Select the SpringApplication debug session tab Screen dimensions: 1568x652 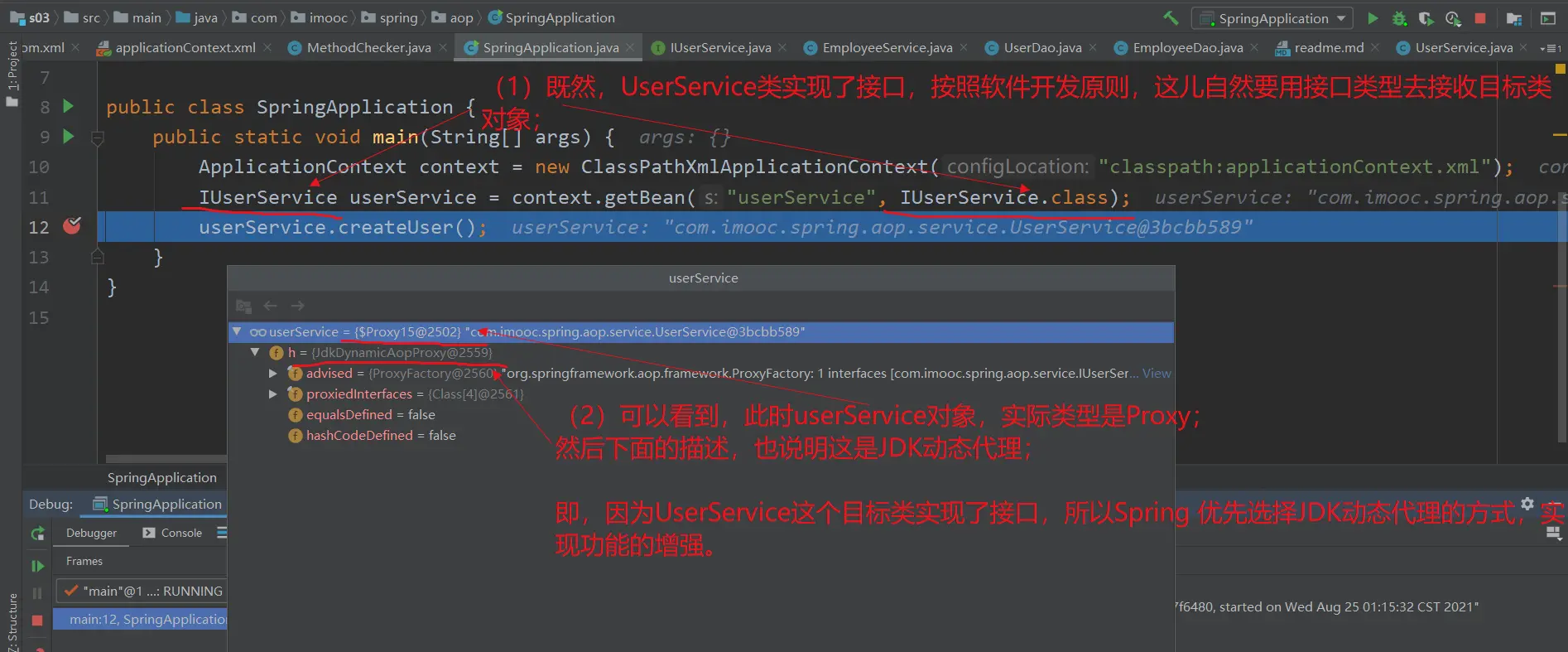(157, 504)
